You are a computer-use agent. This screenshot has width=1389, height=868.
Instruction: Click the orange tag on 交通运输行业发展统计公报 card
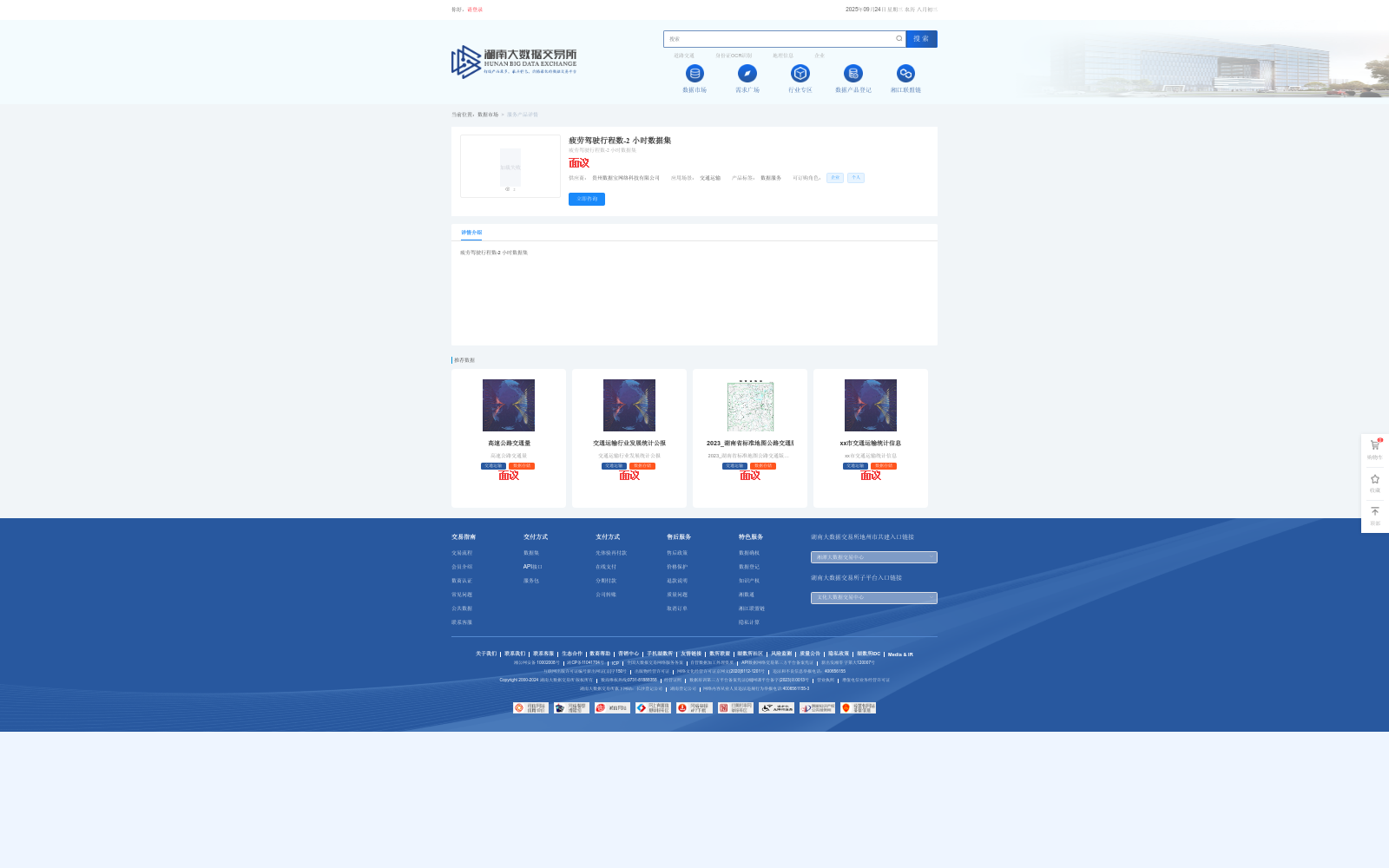(642, 466)
